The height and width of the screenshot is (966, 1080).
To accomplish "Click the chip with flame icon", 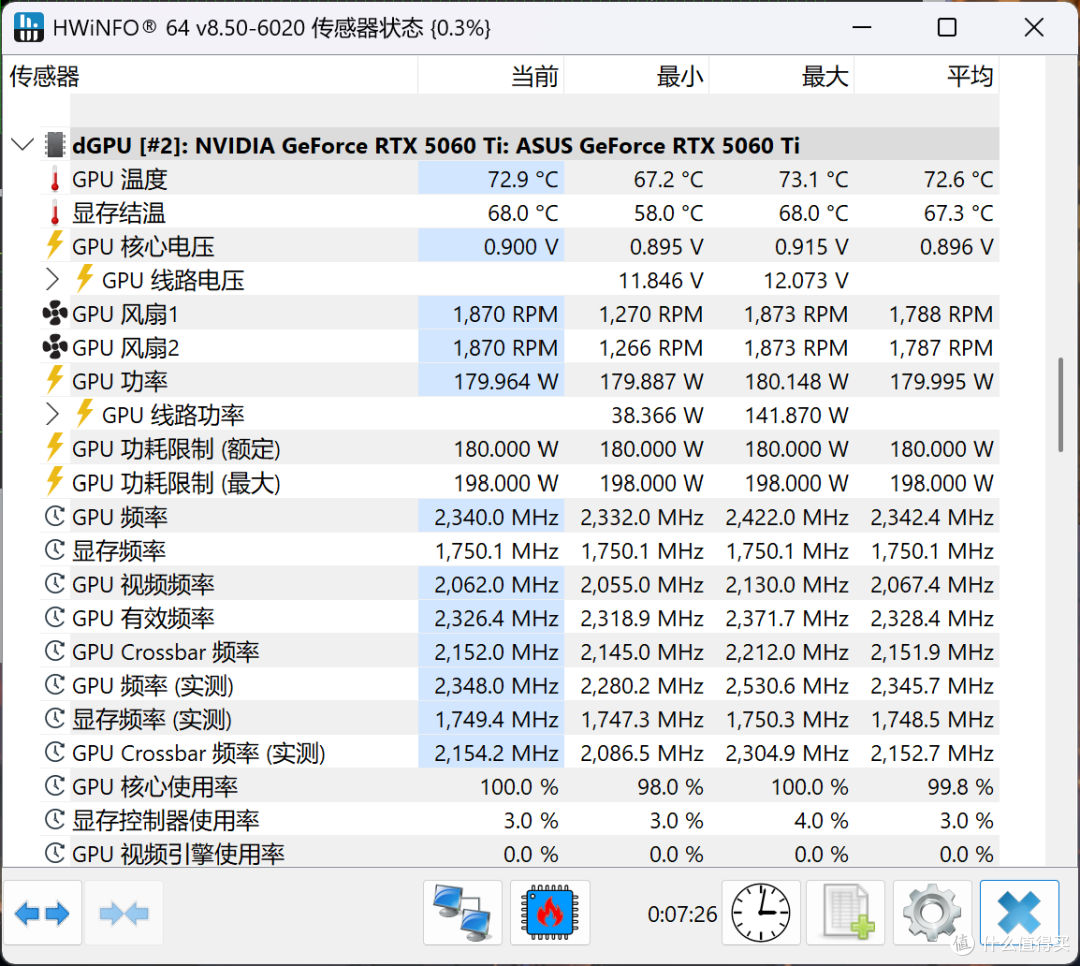I will pyautogui.click(x=550, y=914).
